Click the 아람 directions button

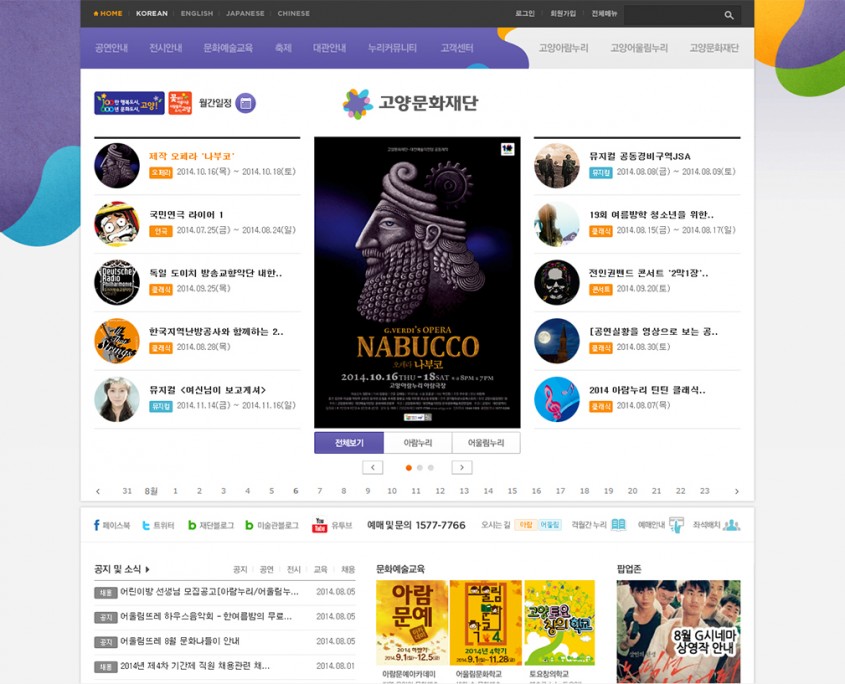point(526,525)
